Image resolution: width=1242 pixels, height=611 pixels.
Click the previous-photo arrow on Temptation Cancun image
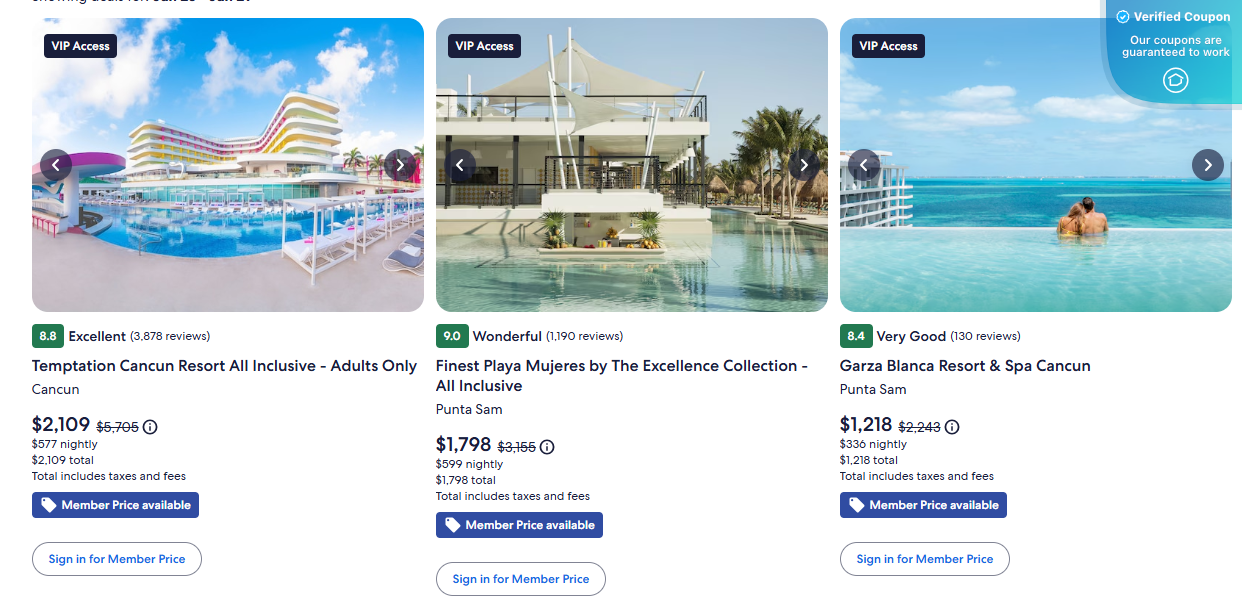56,164
